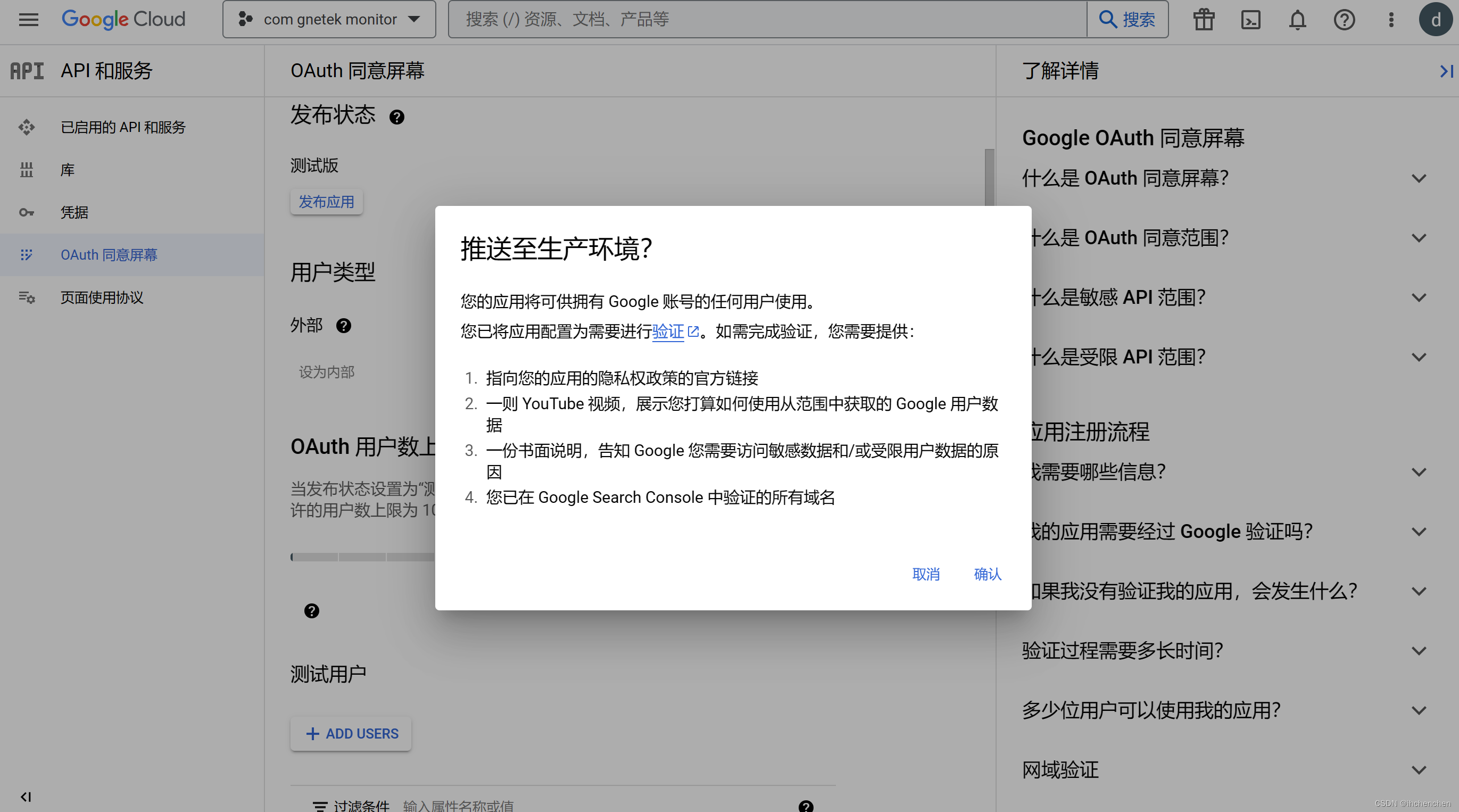Select 库 in the sidebar
This screenshot has height=812, width=1459.
tap(27, 170)
